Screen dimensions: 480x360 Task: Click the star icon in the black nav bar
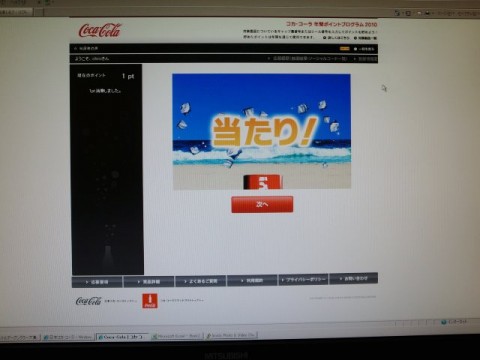76,49
